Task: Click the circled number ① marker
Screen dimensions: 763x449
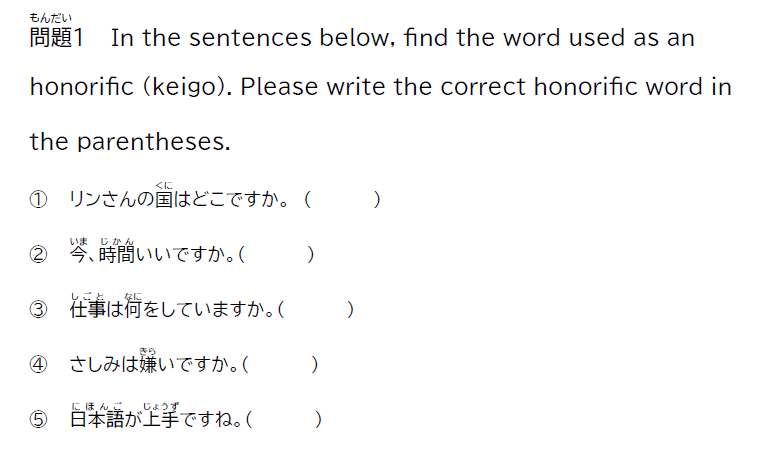Action: (x=38, y=199)
